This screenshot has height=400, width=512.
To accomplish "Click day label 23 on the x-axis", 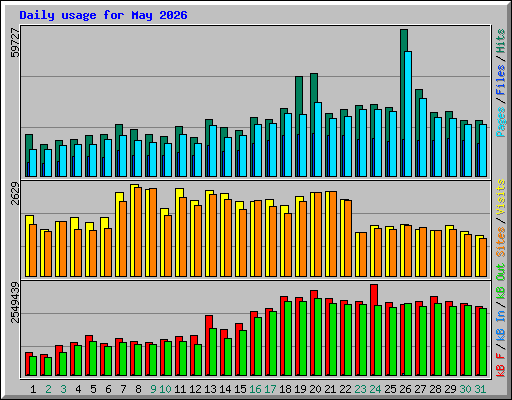I will pyautogui.click(x=360, y=389).
